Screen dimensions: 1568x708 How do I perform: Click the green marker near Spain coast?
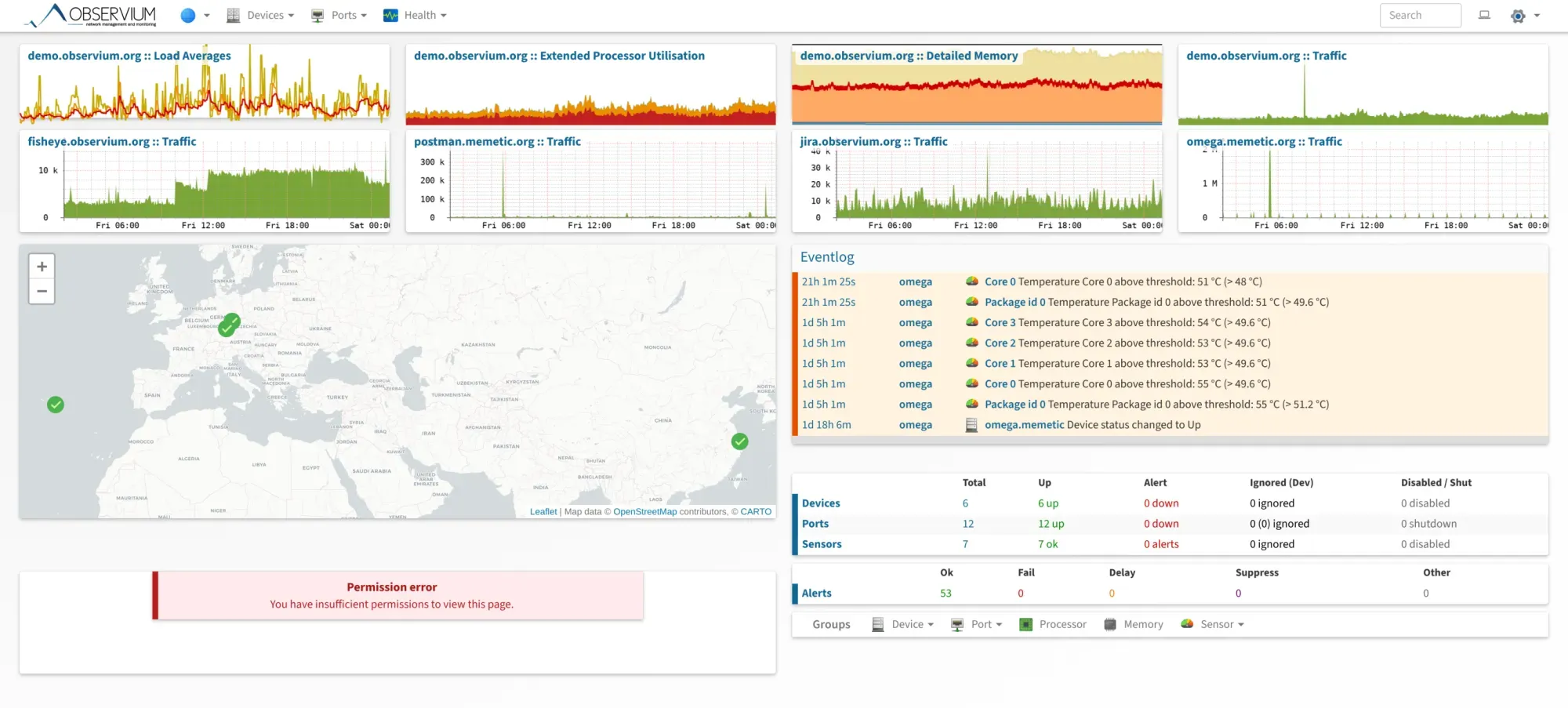click(x=56, y=405)
